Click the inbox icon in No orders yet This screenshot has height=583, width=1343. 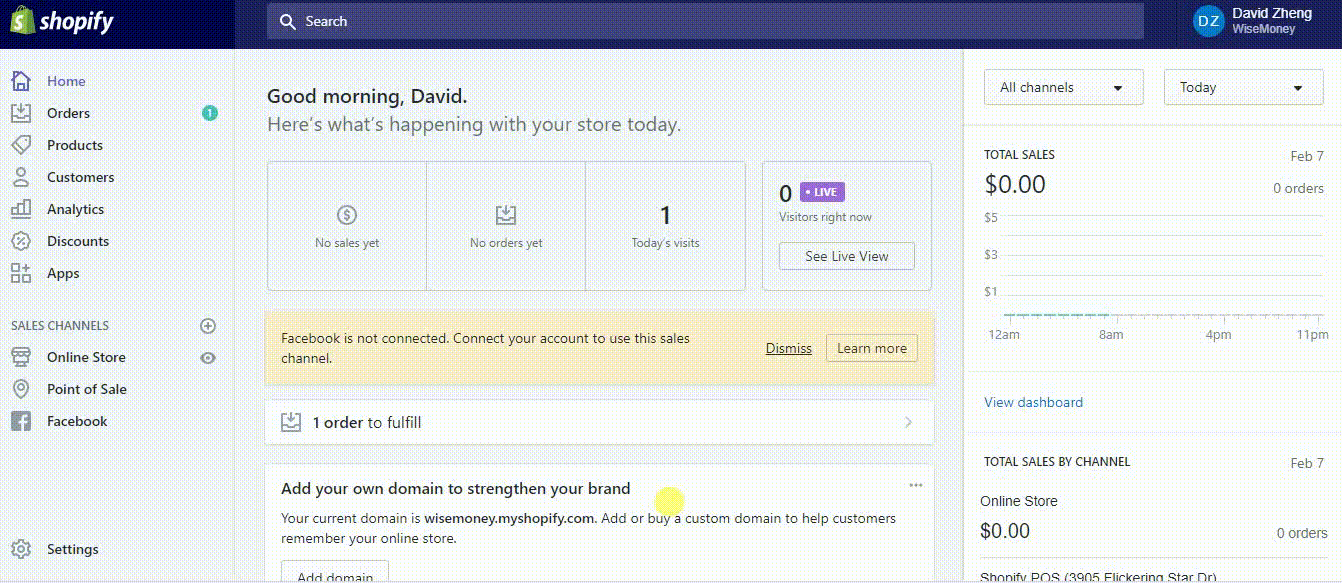coord(506,214)
